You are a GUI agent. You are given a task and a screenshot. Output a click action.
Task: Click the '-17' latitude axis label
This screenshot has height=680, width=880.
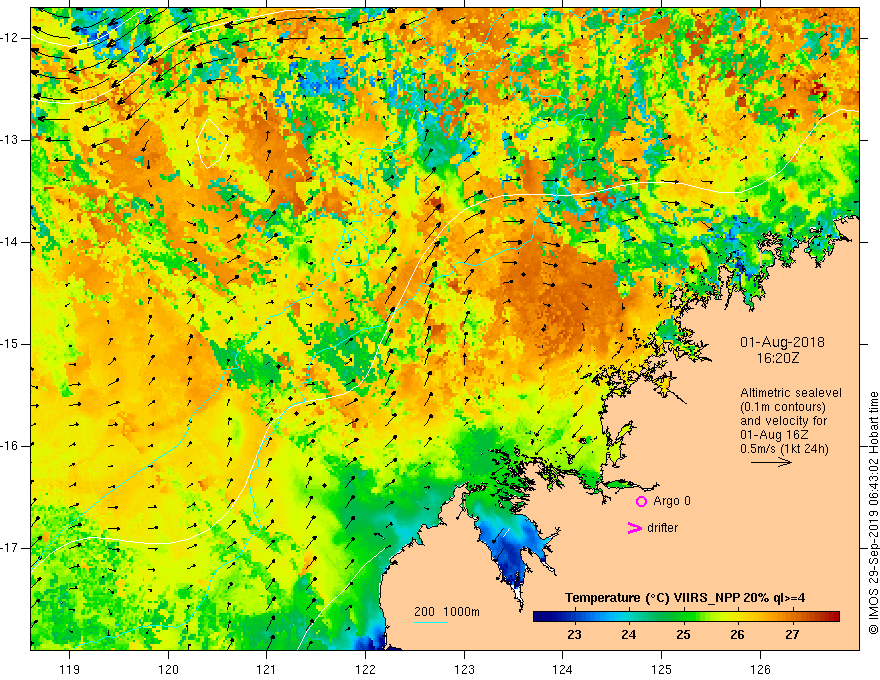[10, 548]
